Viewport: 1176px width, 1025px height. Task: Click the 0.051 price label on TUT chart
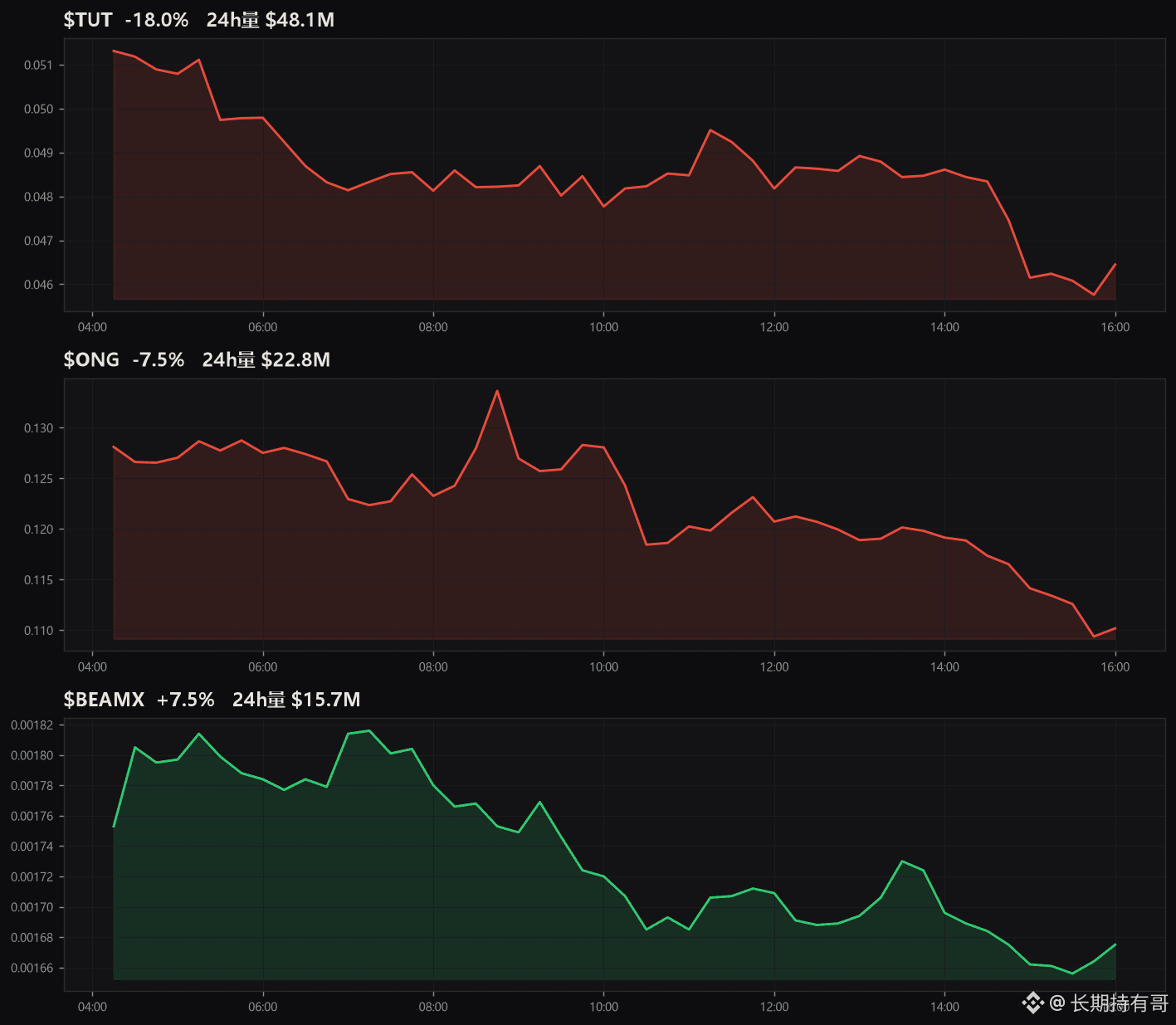click(x=38, y=65)
